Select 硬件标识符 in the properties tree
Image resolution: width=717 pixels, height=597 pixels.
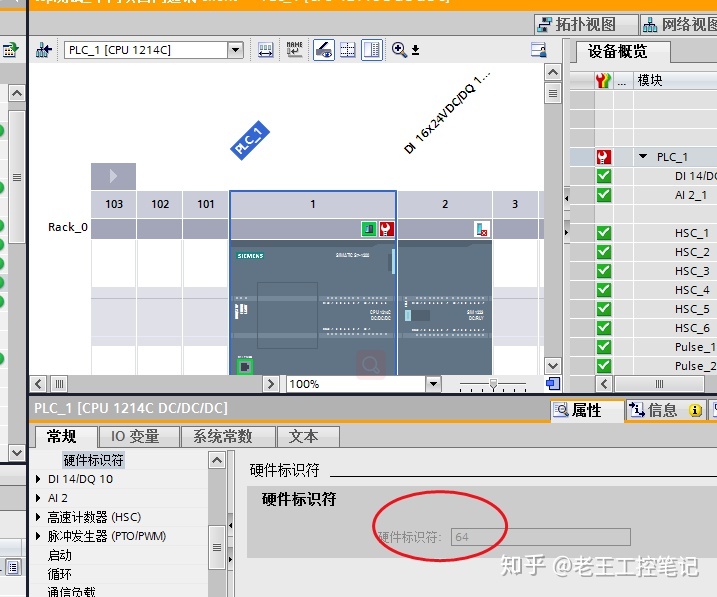coord(93,460)
